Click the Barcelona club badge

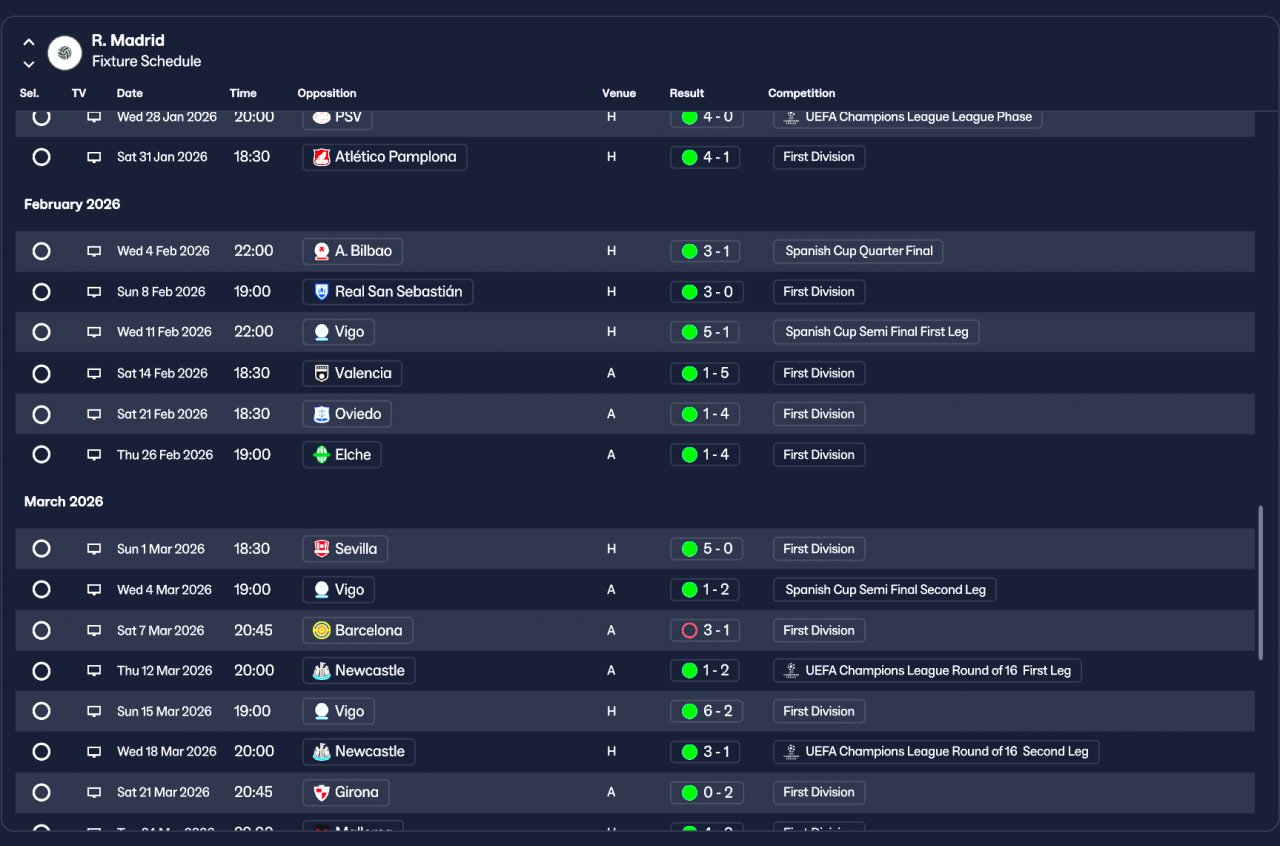point(321,631)
